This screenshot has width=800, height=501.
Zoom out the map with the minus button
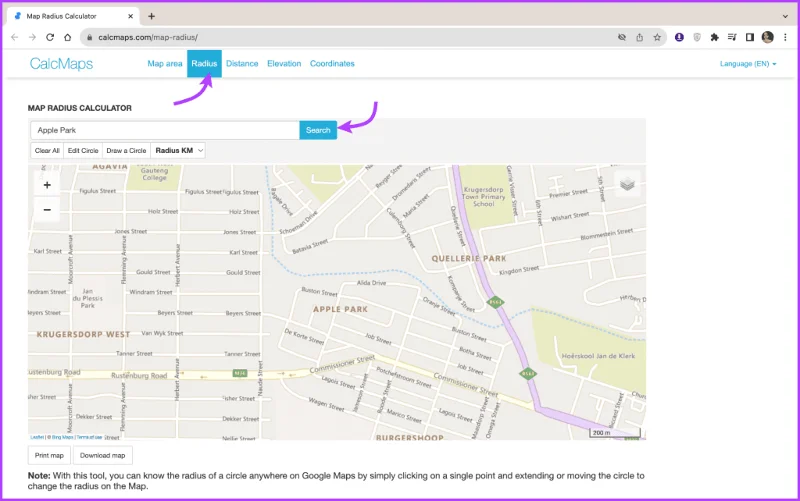click(47, 210)
